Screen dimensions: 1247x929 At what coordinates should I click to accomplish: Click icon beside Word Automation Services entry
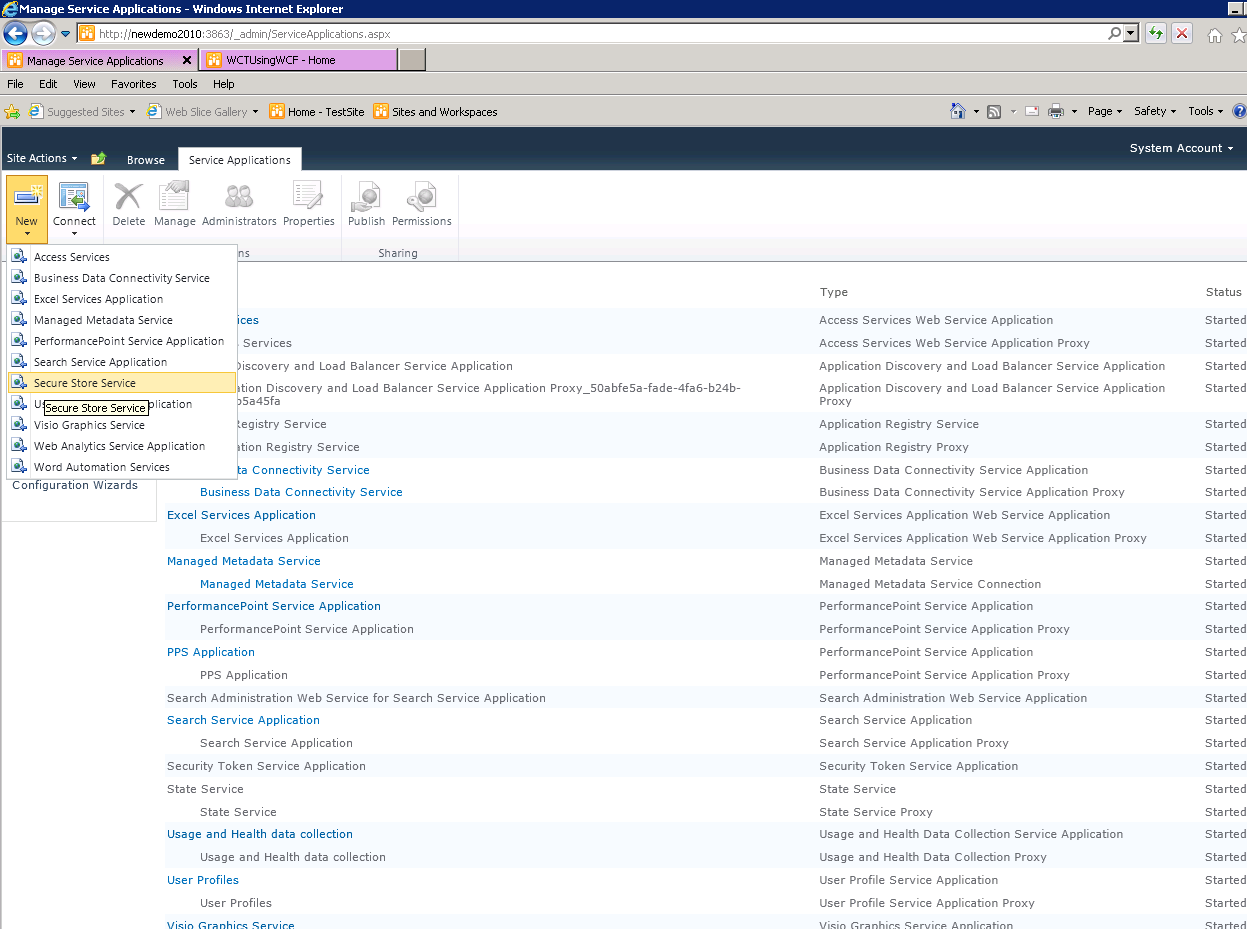pyautogui.click(x=19, y=466)
